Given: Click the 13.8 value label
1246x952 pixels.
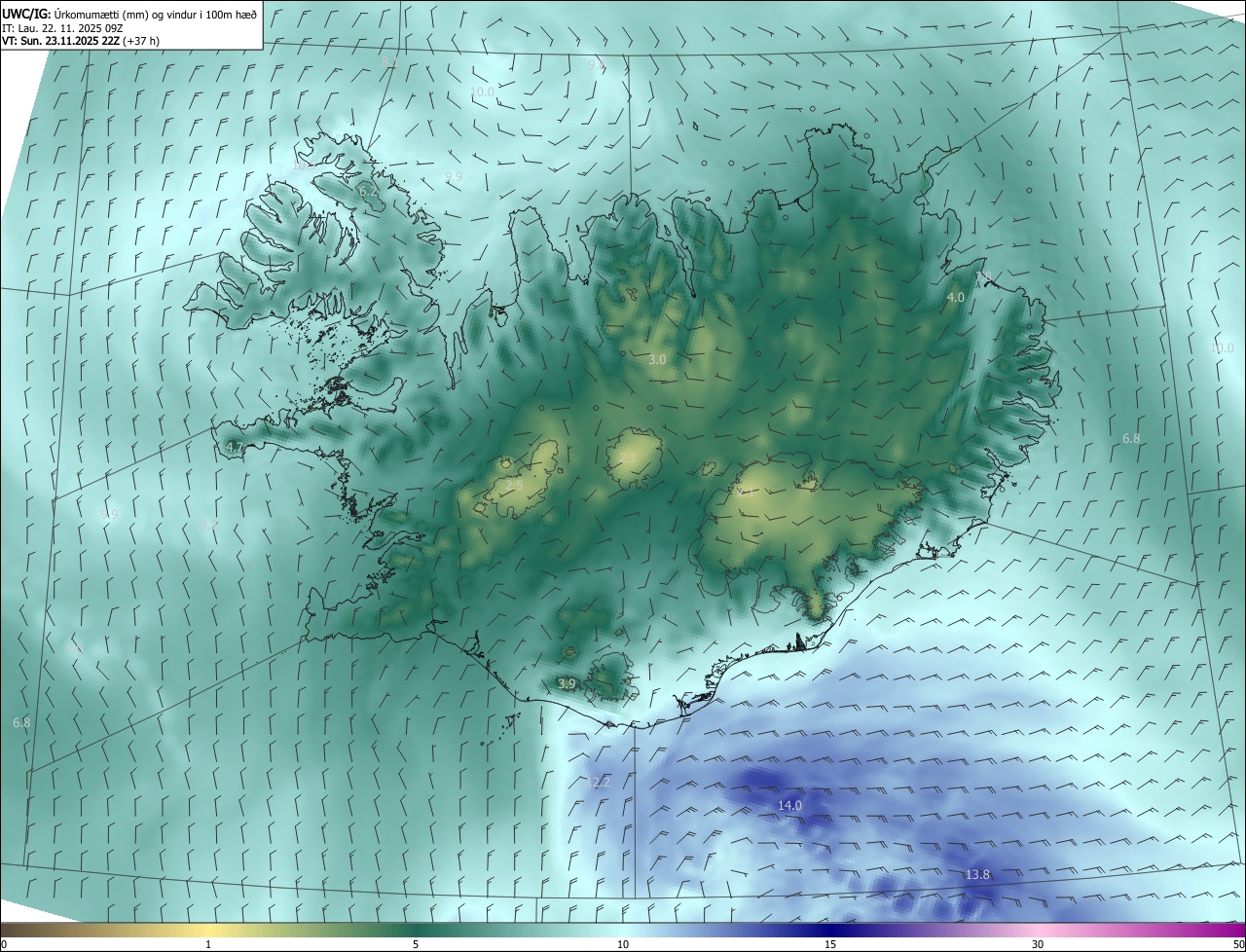Looking at the screenshot, I should pyautogui.click(x=977, y=874).
